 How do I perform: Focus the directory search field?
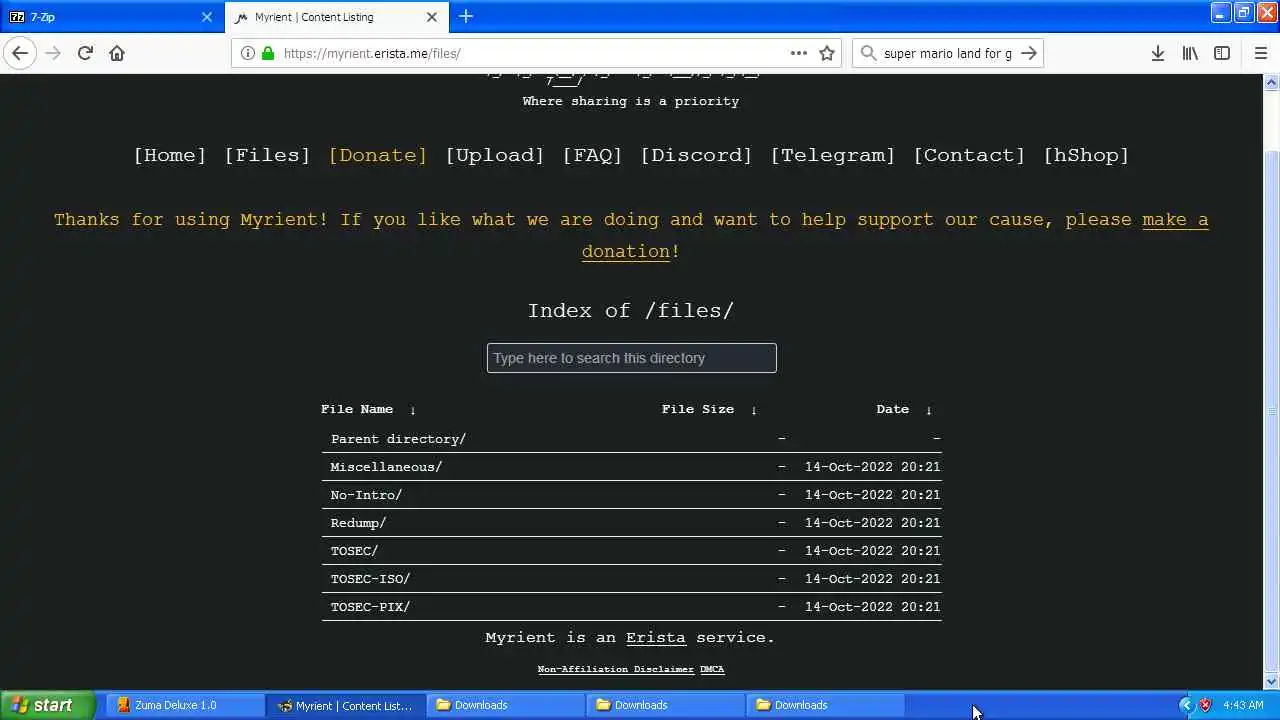(x=632, y=358)
